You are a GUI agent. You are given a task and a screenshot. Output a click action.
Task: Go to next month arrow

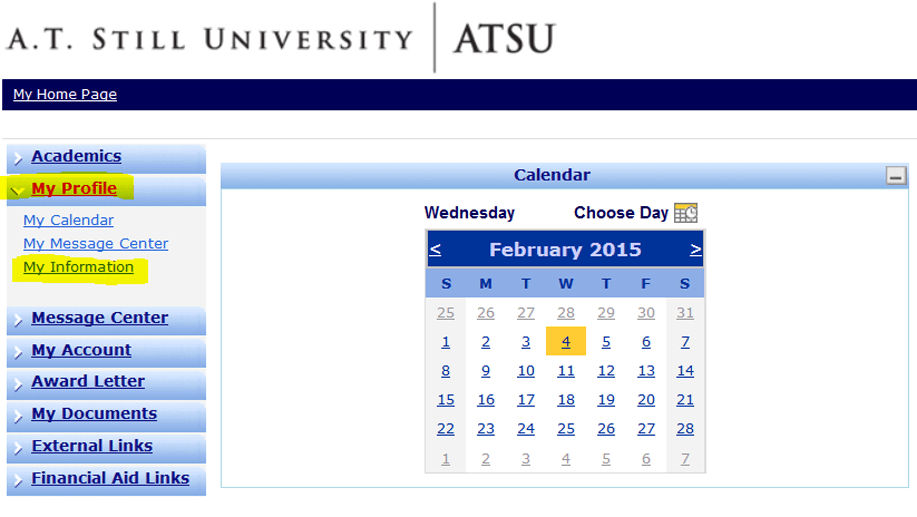pos(695,250)
